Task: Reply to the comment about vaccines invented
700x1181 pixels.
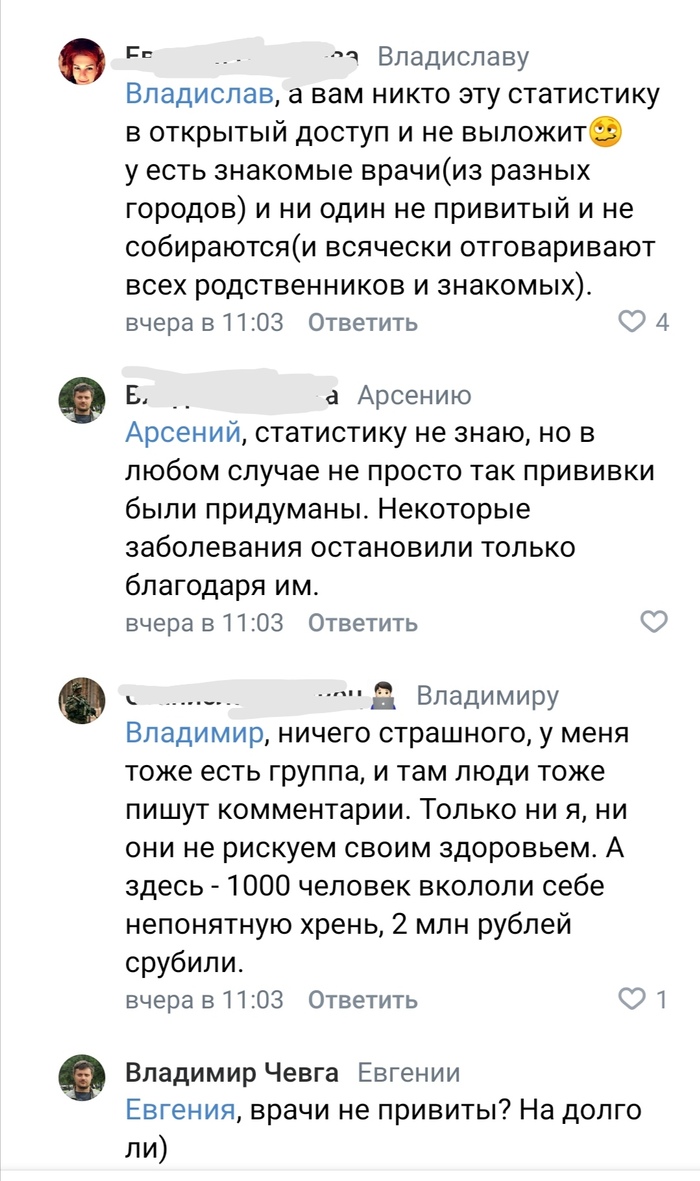Action: (x=362, y=622)
